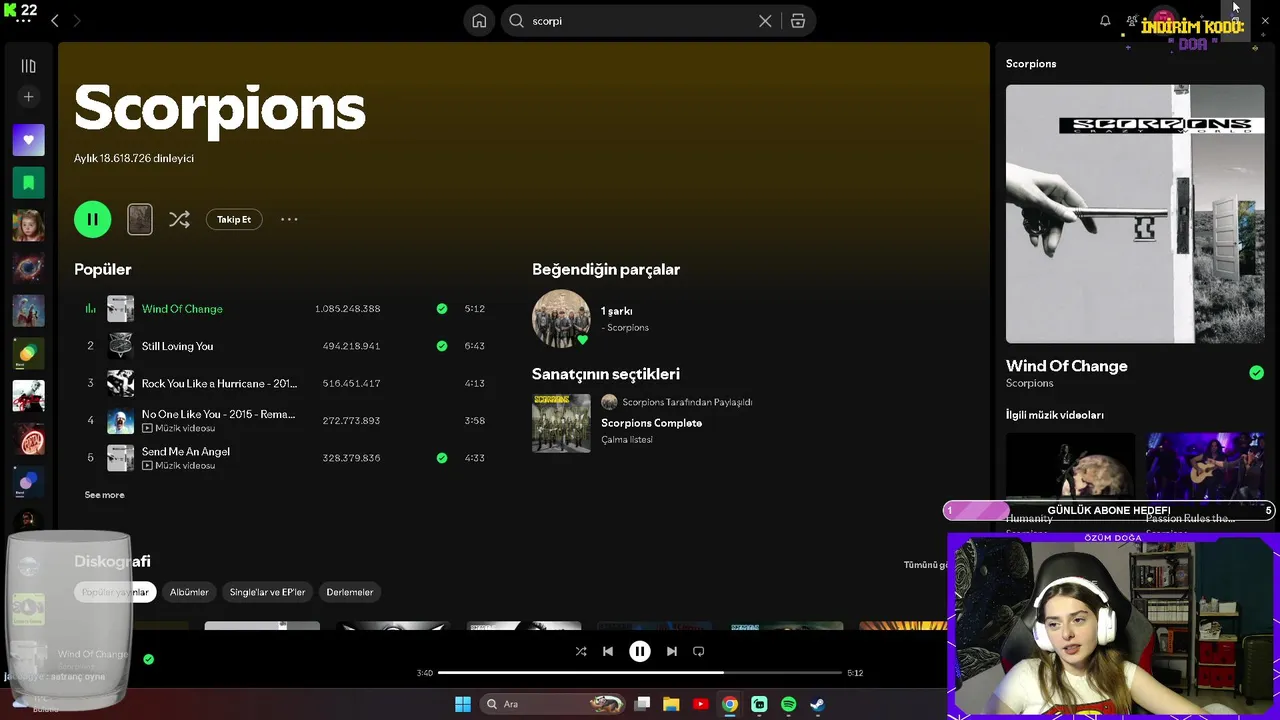Click the album preview thumbnail beside pause

[x=140, y=219]
